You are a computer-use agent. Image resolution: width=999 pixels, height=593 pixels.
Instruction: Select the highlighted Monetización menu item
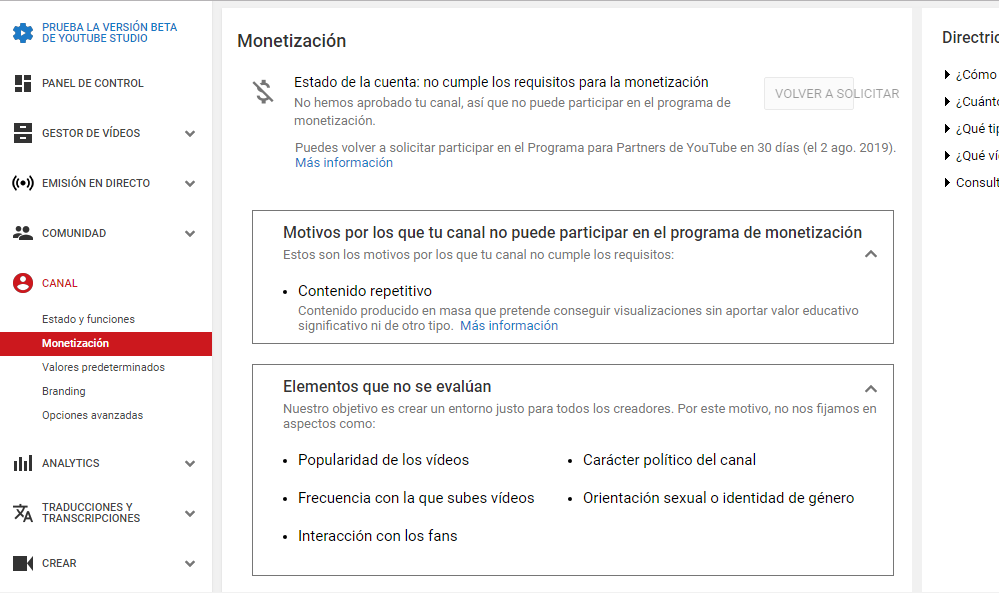click(106, 343)
